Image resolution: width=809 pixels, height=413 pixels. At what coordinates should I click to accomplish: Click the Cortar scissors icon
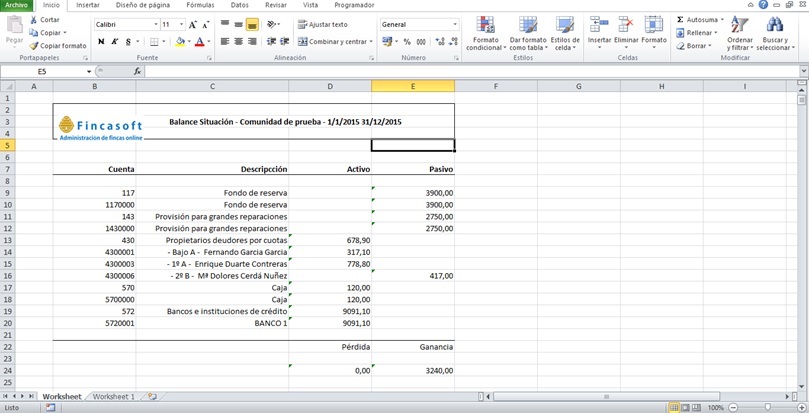(34, 20)
